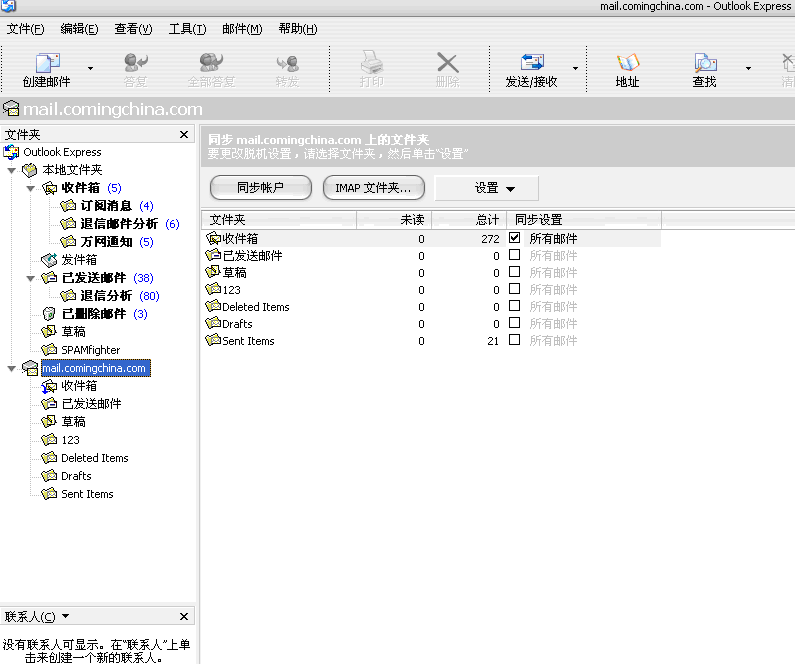
Task: Collapse the 本地文件夹 tree node
Action: pos(12,170)
